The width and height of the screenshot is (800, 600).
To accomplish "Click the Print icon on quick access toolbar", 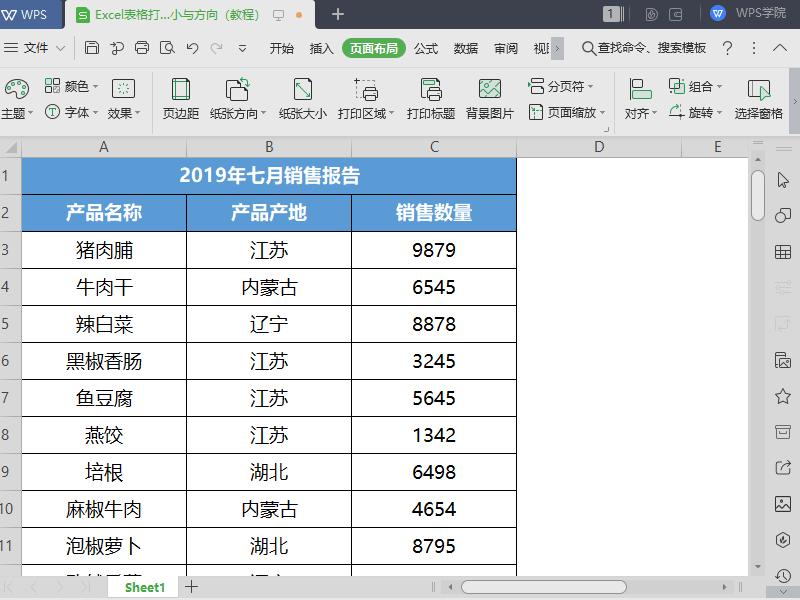I will [x=143, y=47].
